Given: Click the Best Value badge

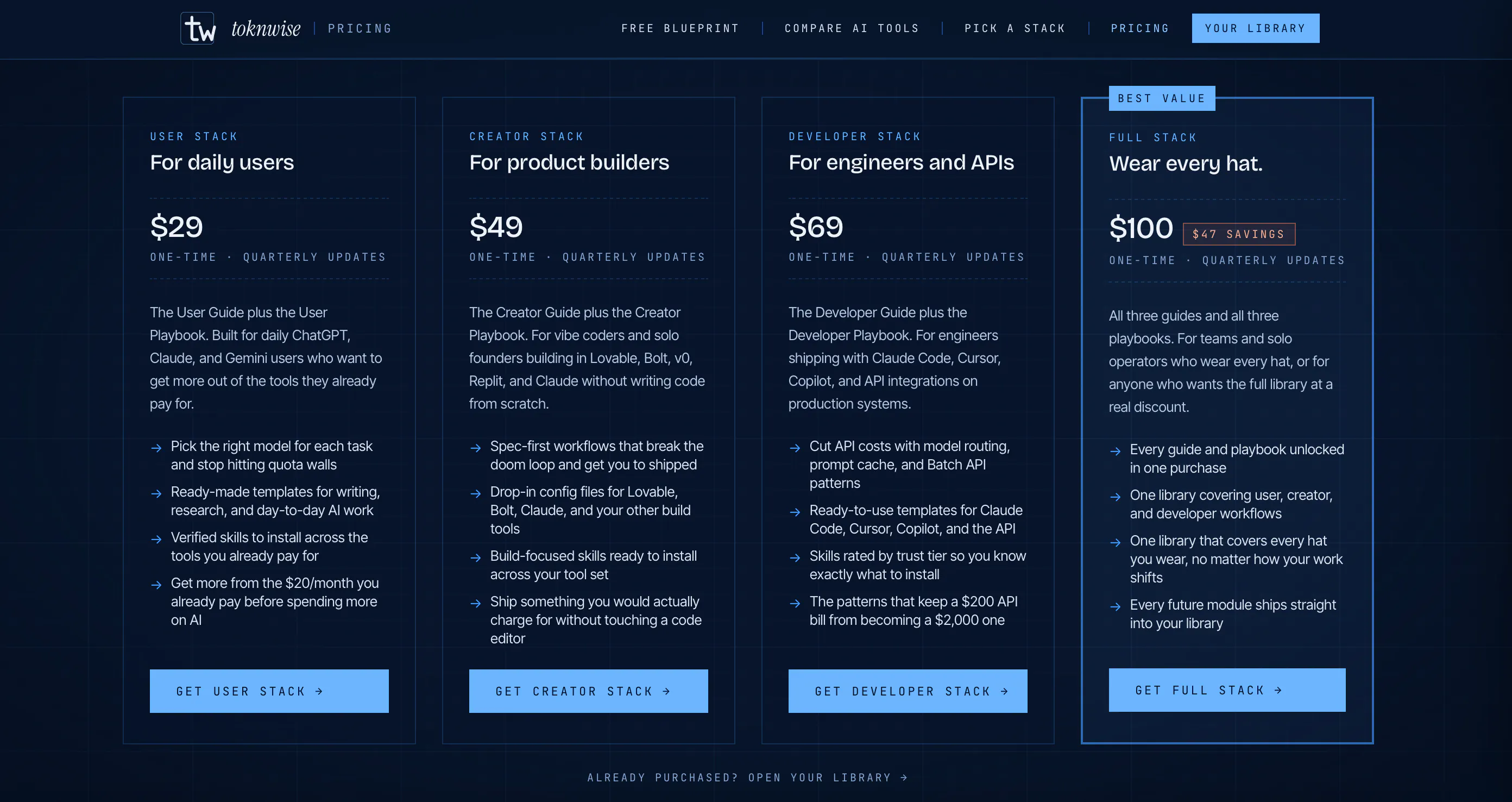Looking at the screenshot, I should coord(1162,99).
